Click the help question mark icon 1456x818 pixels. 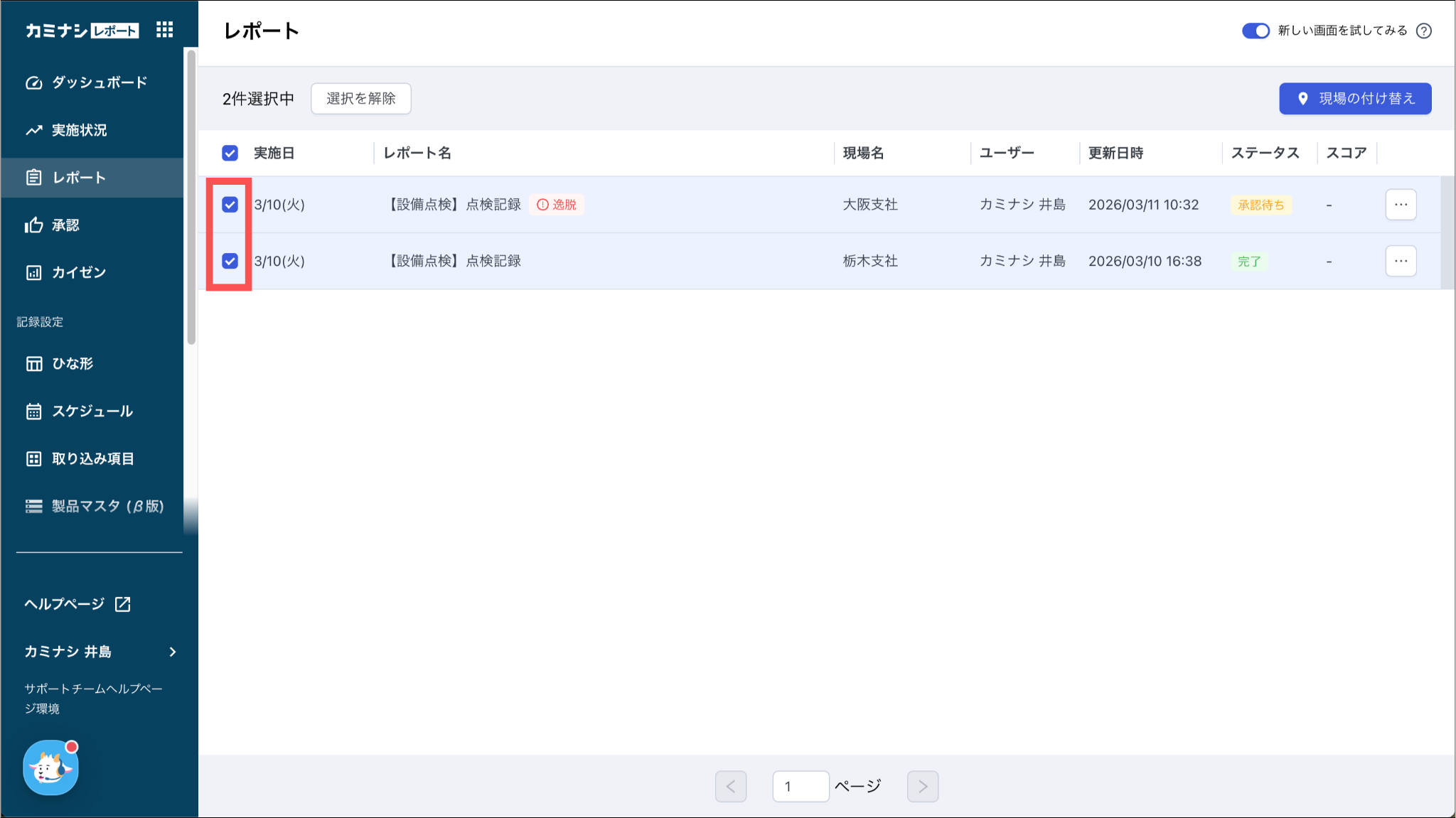coord(1423,31)
